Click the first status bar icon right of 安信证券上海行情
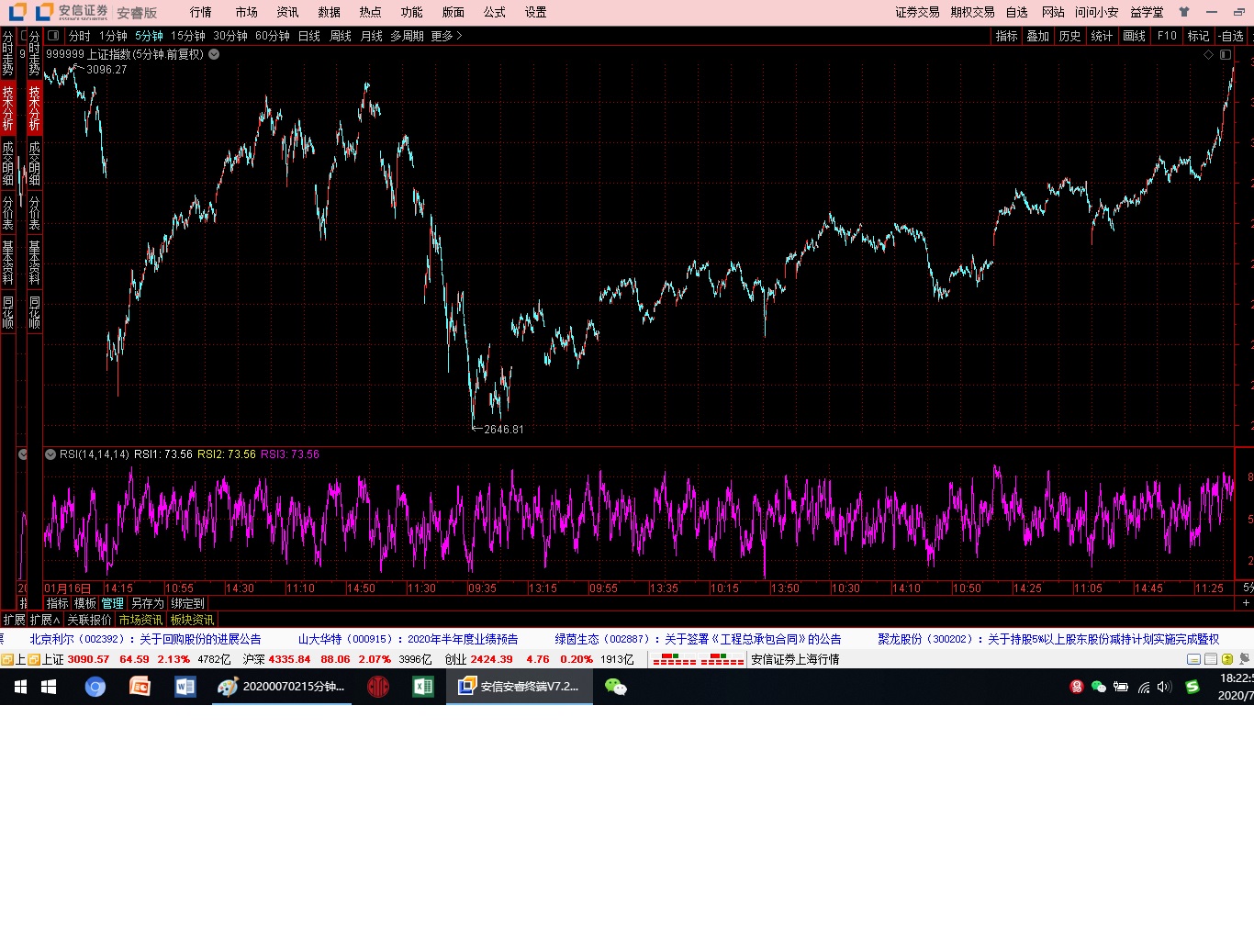The image size is (1254, 952). pyautogui.click(x=1193, y=659)
